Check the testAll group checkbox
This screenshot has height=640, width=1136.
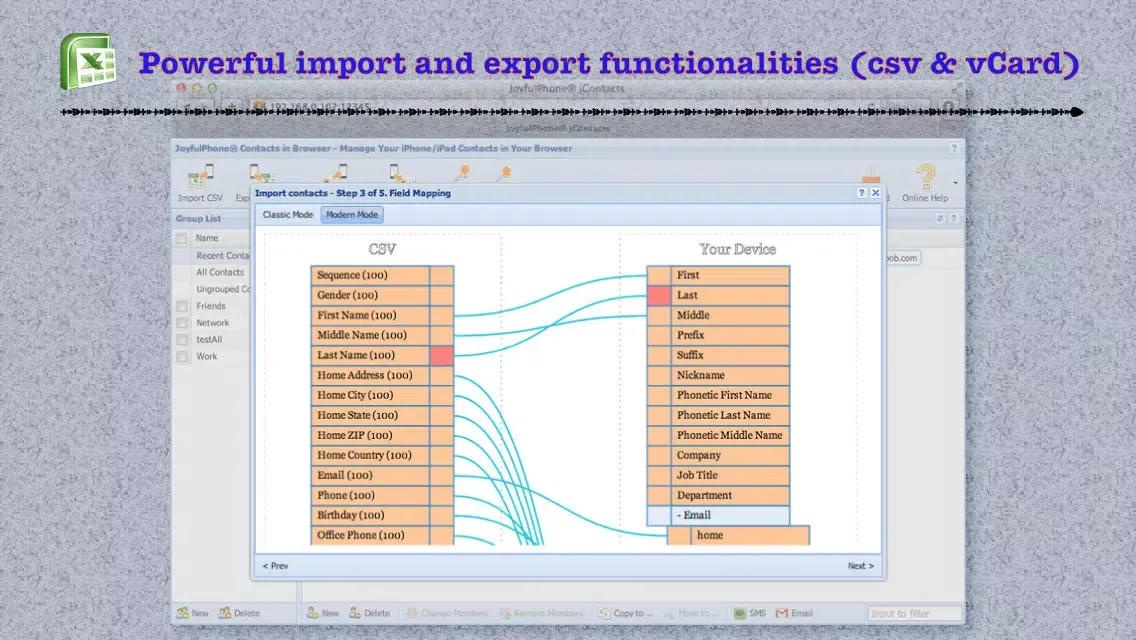click(182, 339)
